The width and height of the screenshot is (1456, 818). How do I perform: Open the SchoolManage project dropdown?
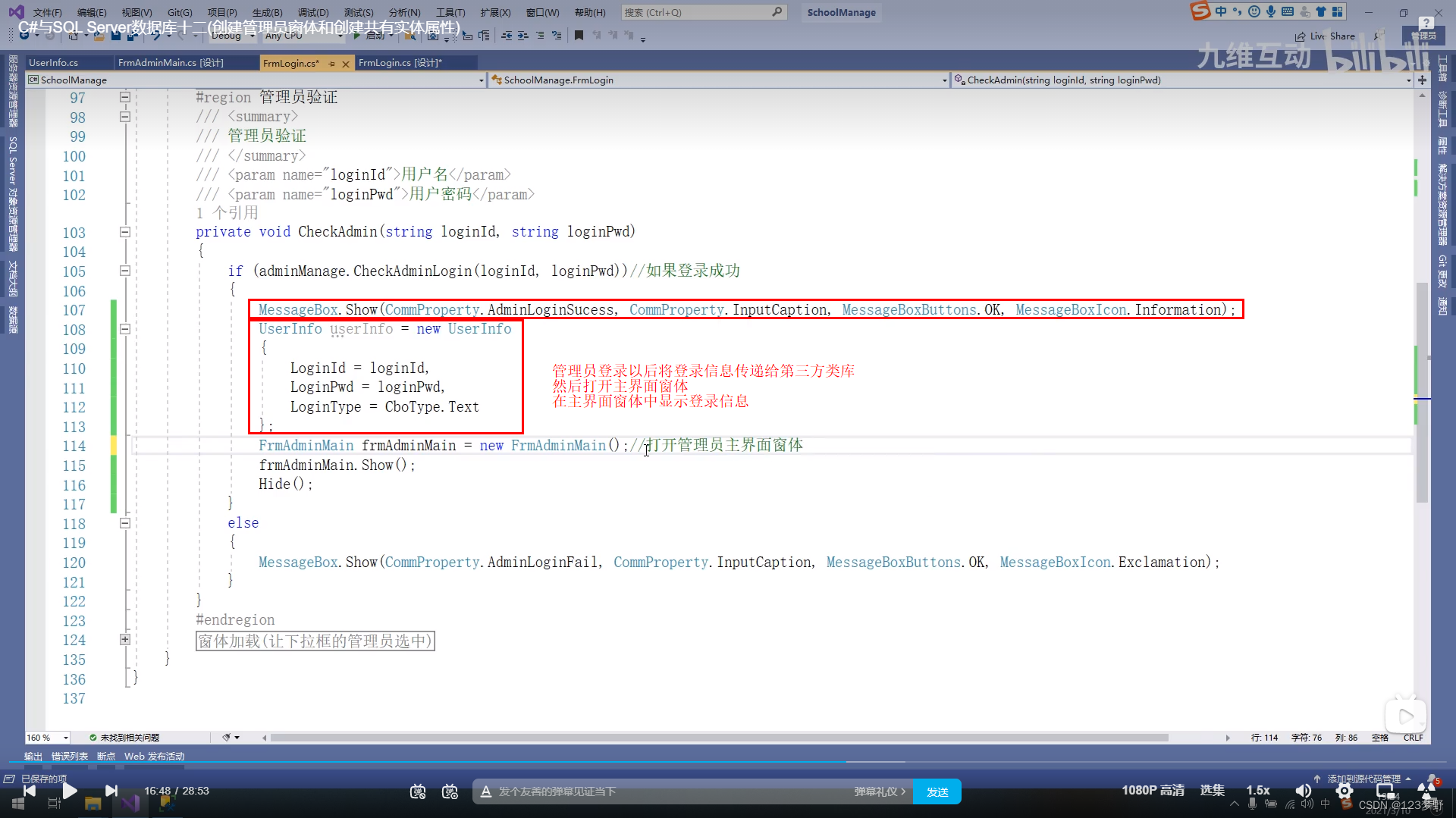pos(256,80)
